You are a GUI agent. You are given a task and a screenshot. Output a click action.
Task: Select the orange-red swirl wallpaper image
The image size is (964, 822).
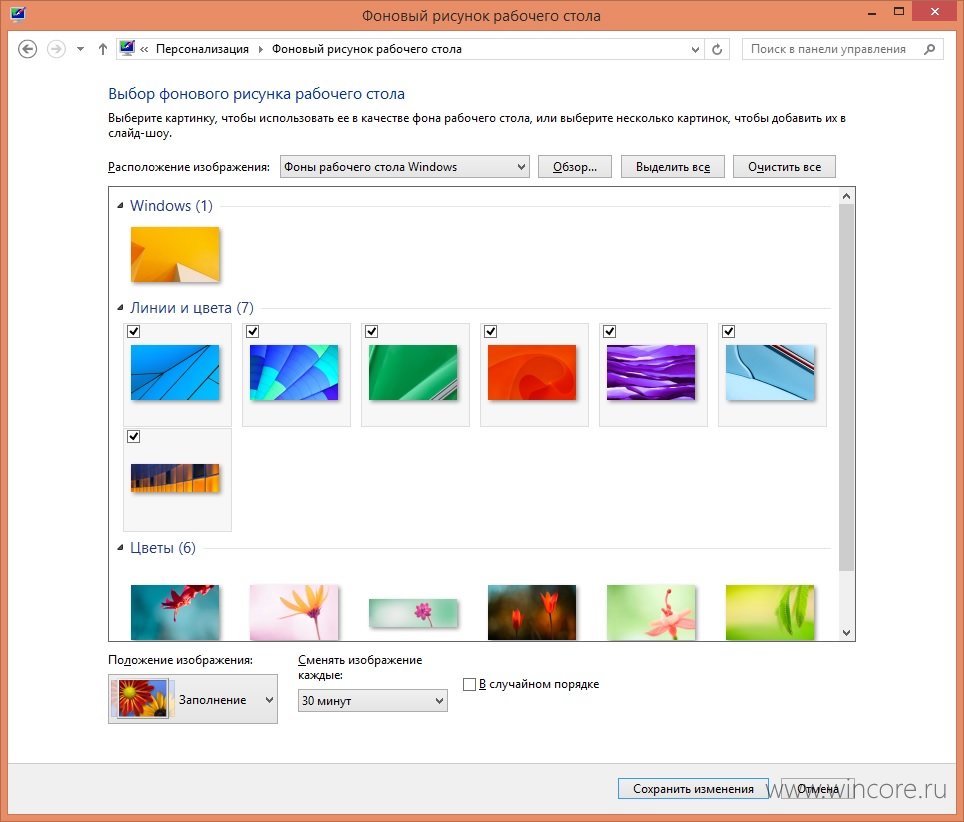pos(532,373)
